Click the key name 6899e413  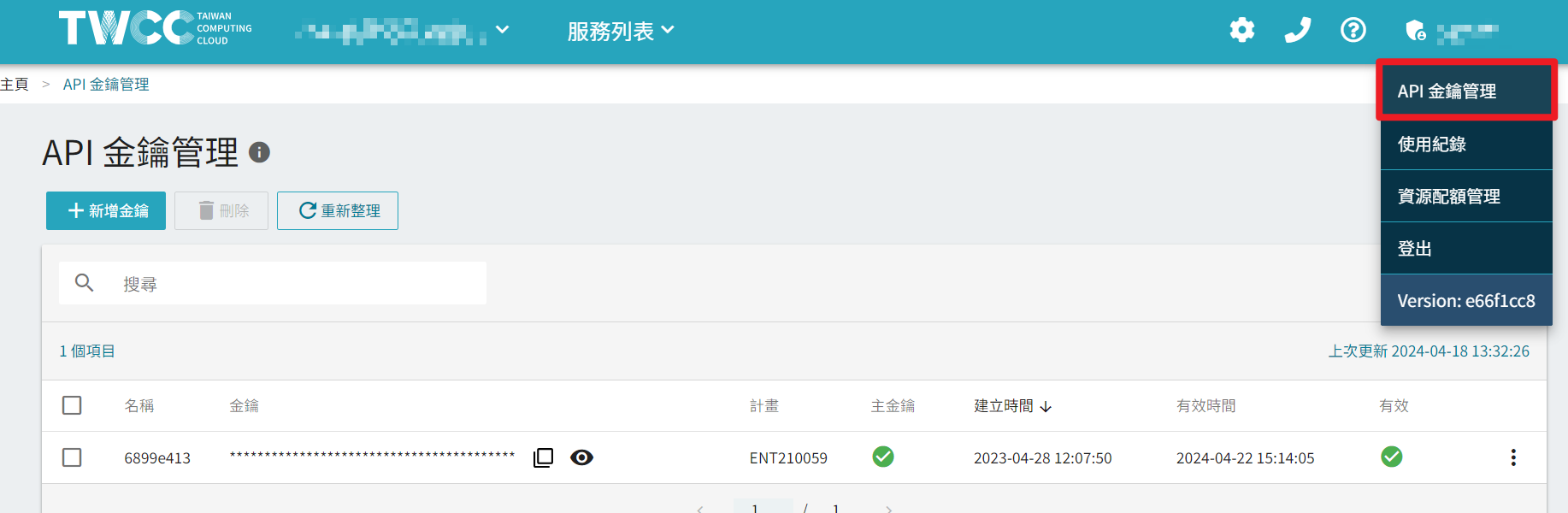[x=157, y=457]
